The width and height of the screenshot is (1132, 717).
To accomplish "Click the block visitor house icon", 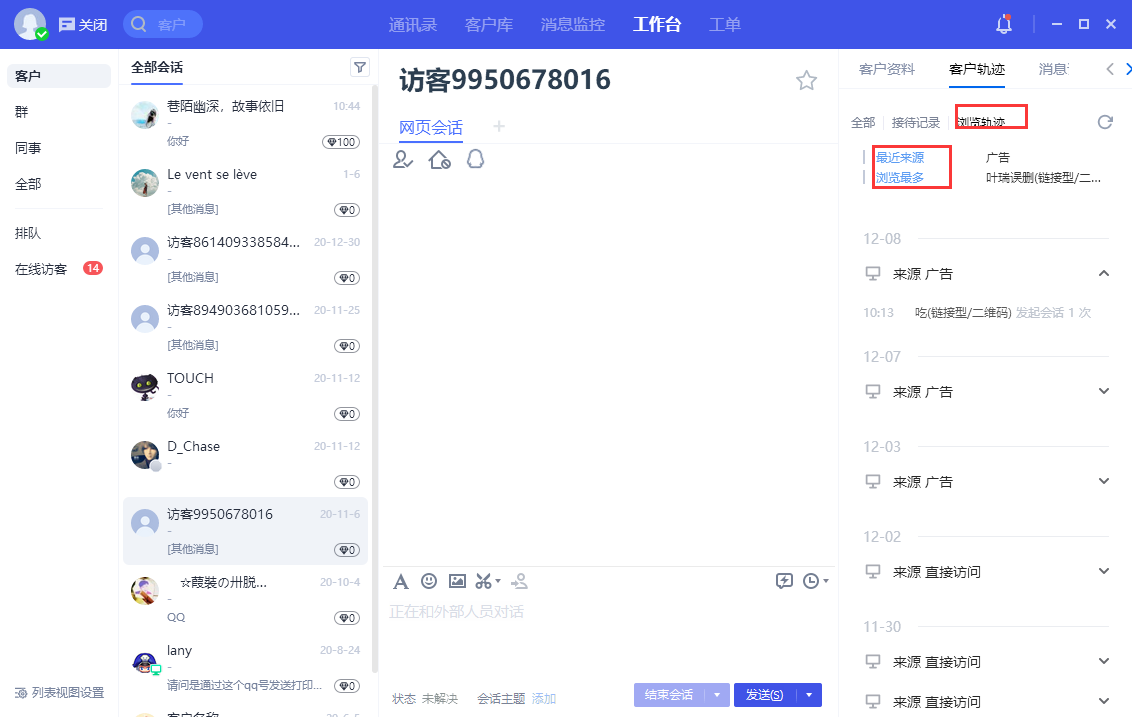I will 439,159.
